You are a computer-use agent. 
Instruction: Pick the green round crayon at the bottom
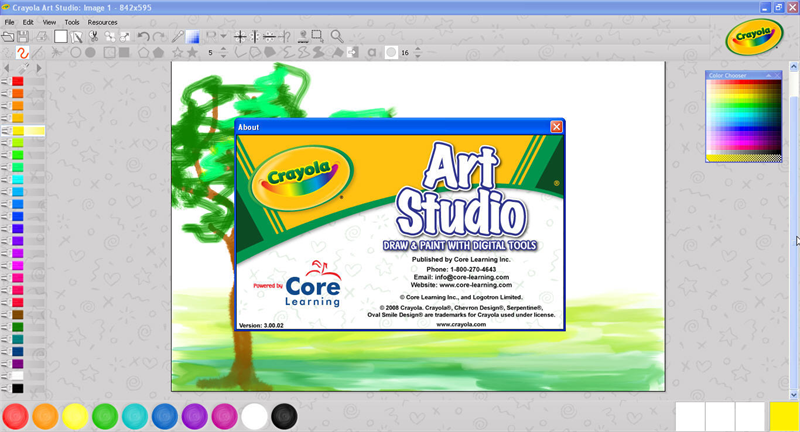pyautogui.click(x=105, y=416)
